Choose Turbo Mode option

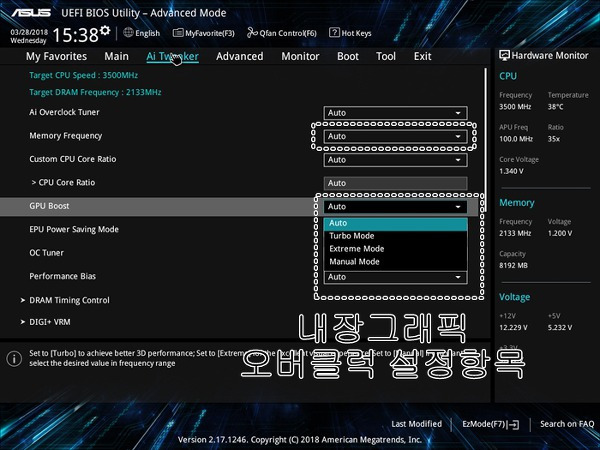(395, 236)
